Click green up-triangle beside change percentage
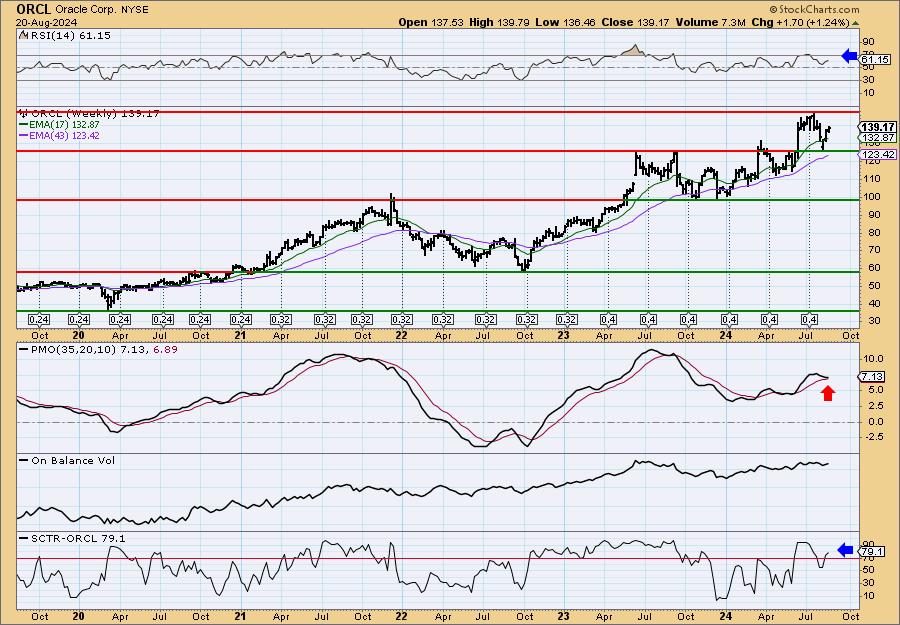The image size is (900, 625). 855,23
